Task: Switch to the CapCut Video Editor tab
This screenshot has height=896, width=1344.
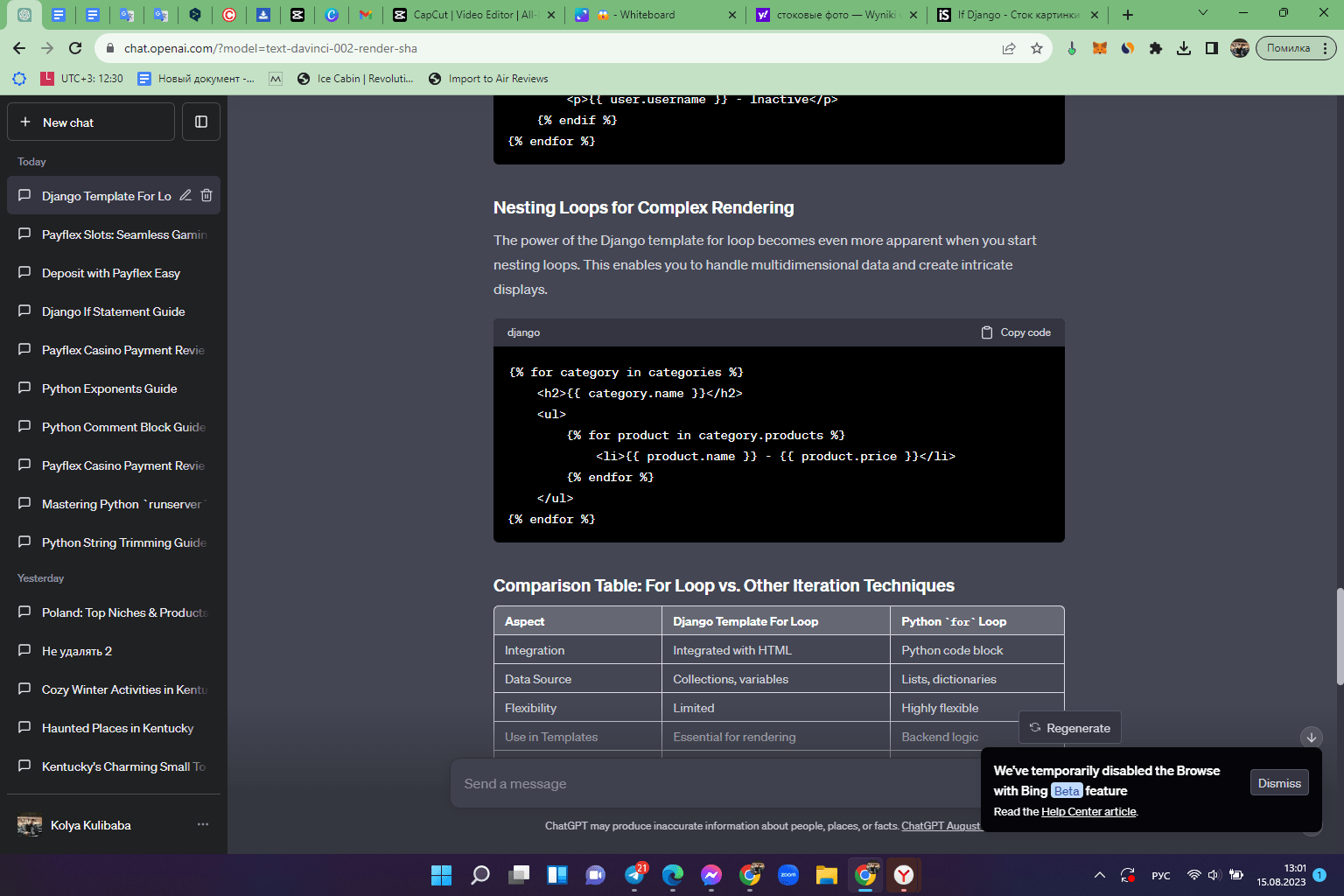Action: click(x=472, y=15)
